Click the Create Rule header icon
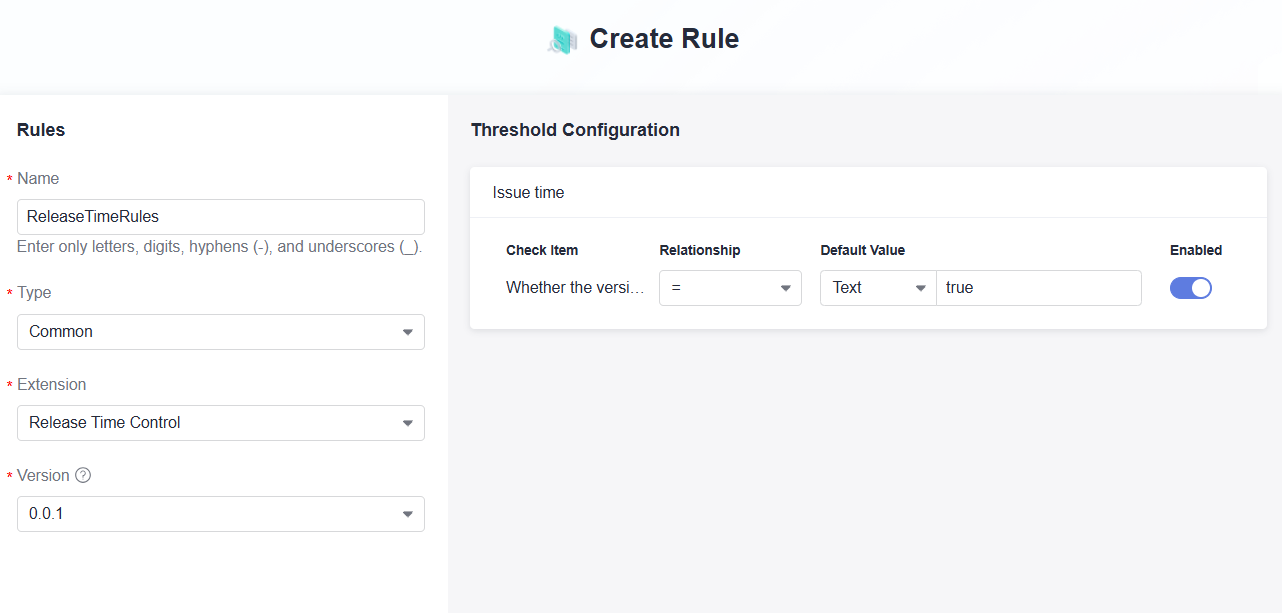The width and height of the screenshot is (1282, 613). click(x=563, y=40)
